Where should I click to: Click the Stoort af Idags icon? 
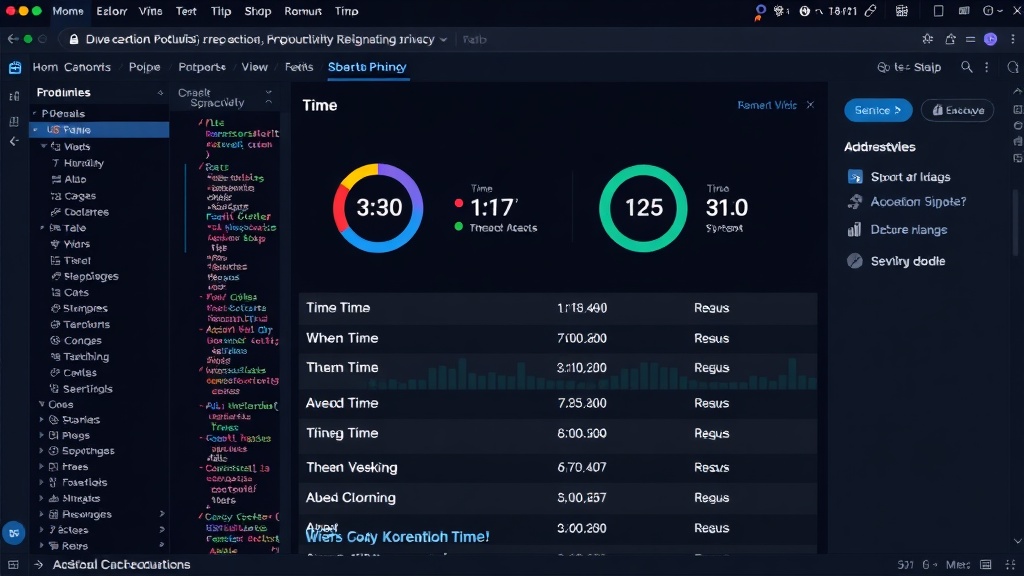click(855, 177)
